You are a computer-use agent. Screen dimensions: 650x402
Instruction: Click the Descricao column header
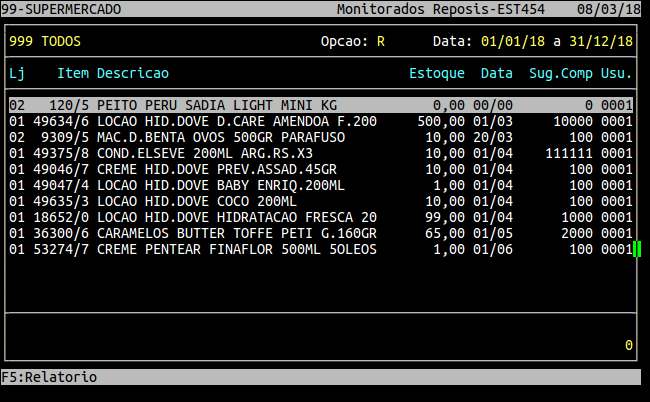(133, 74)
